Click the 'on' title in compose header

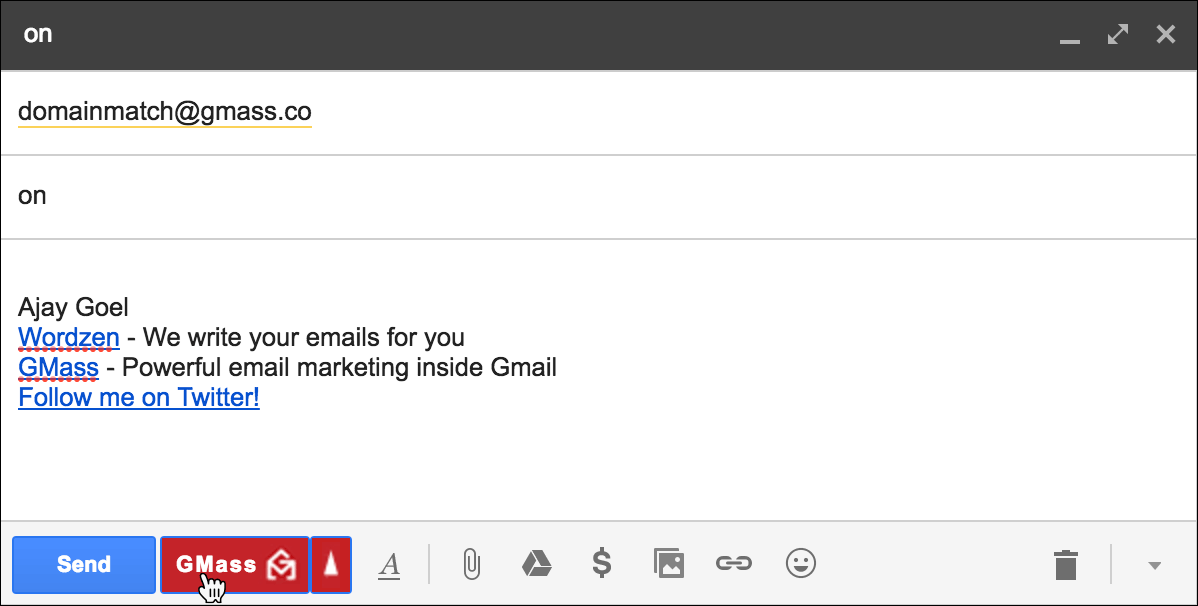pyautogui.click(x=37, y=34)
